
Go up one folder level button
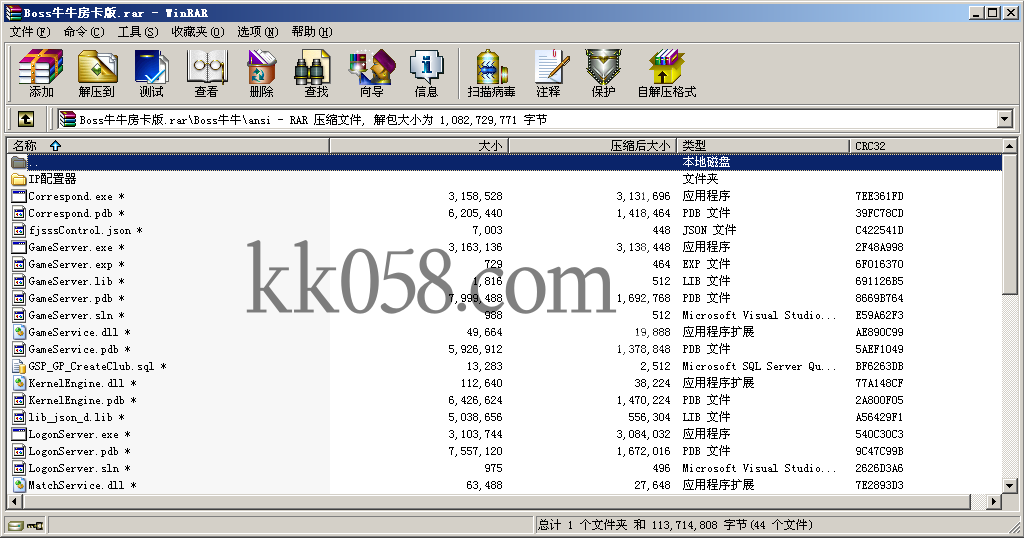coord(25,119)
